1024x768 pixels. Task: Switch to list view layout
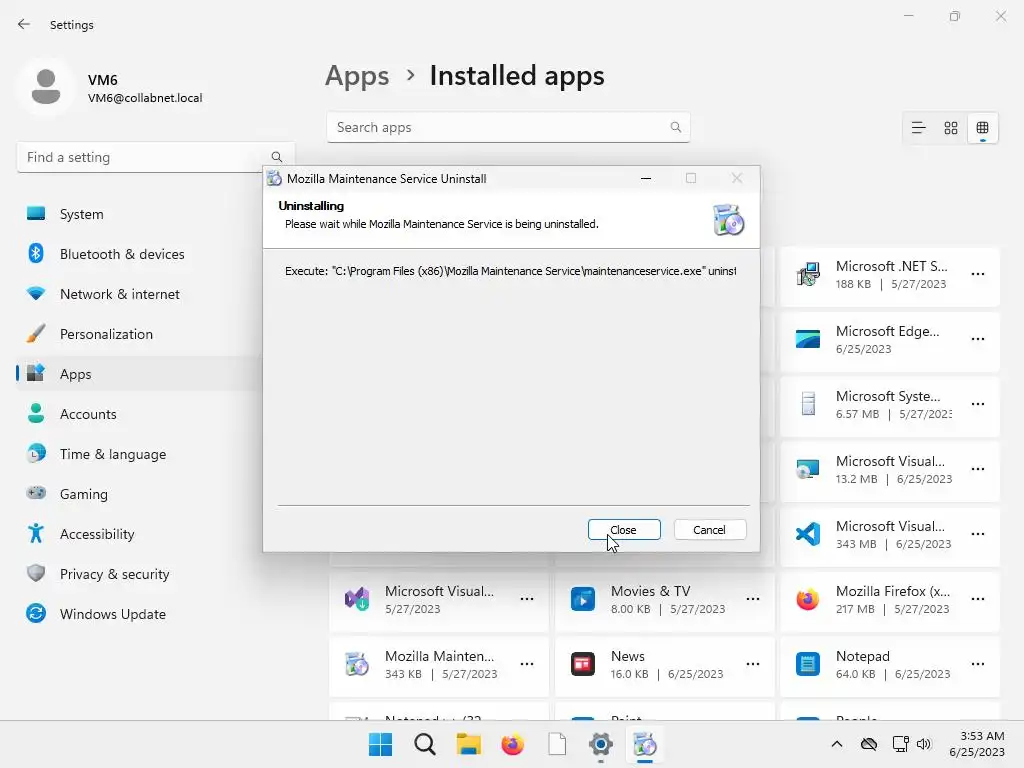coord(918,128)
